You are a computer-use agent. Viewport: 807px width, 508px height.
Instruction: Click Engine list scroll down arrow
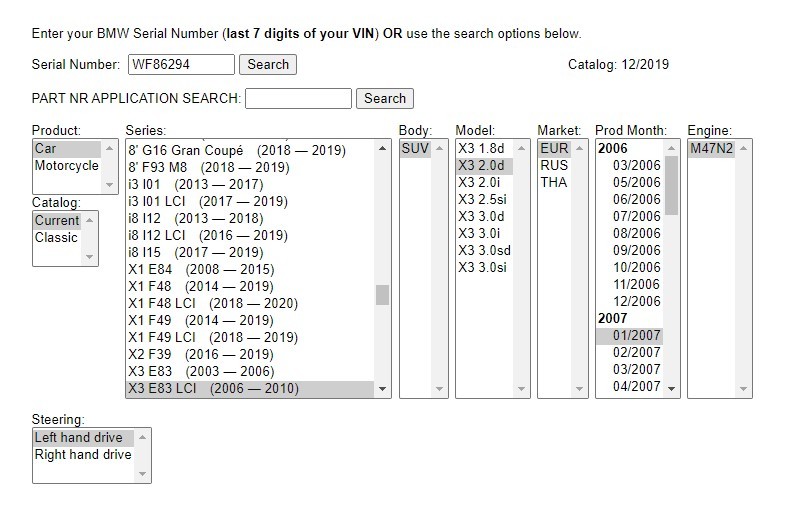point(743,389)
